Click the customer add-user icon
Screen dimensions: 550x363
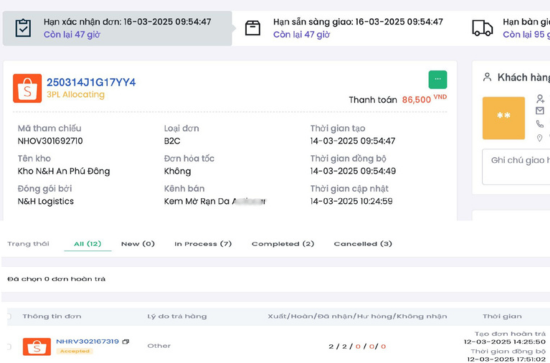(x=540, y=99)
